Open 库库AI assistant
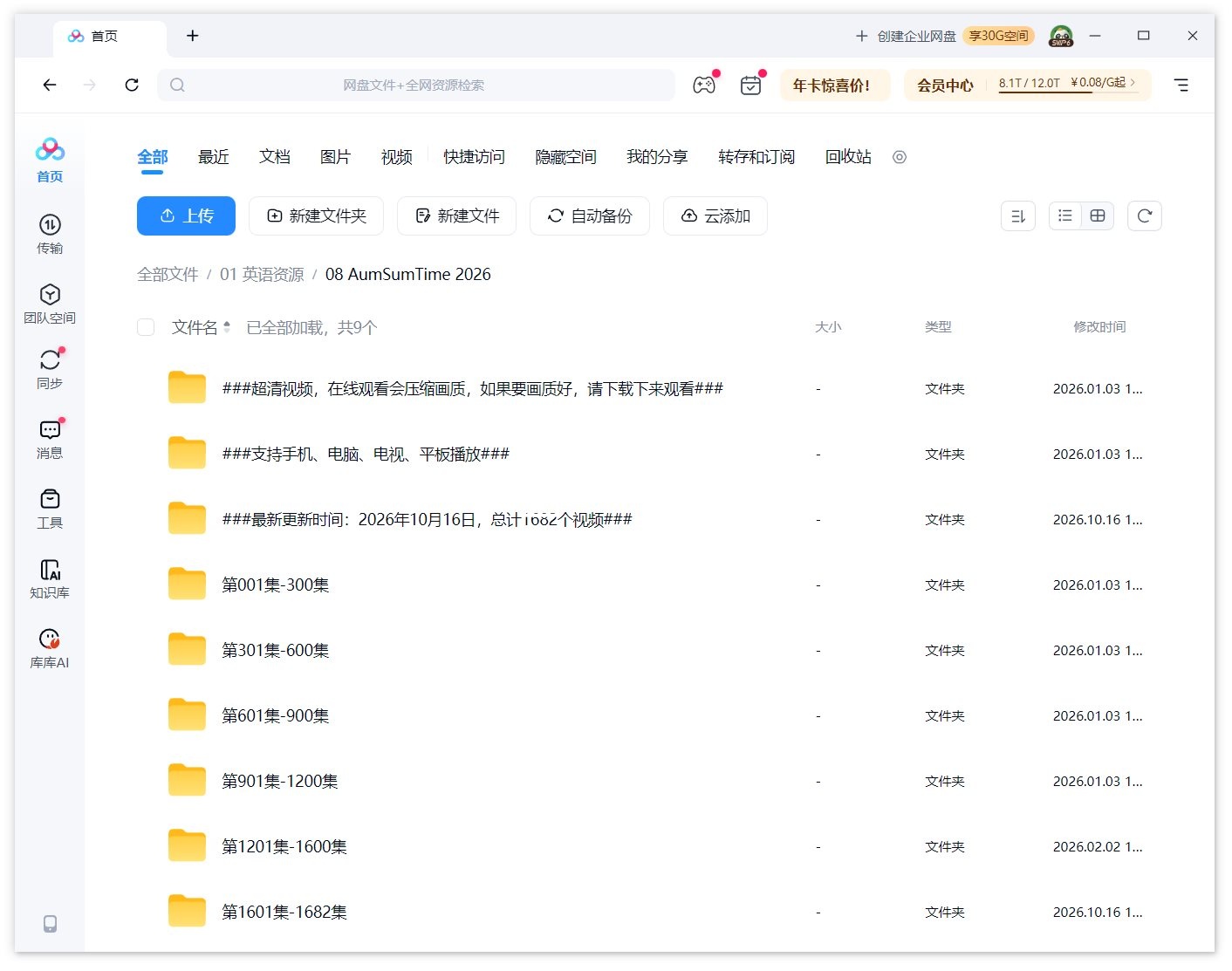 click(x=50, y=648)
